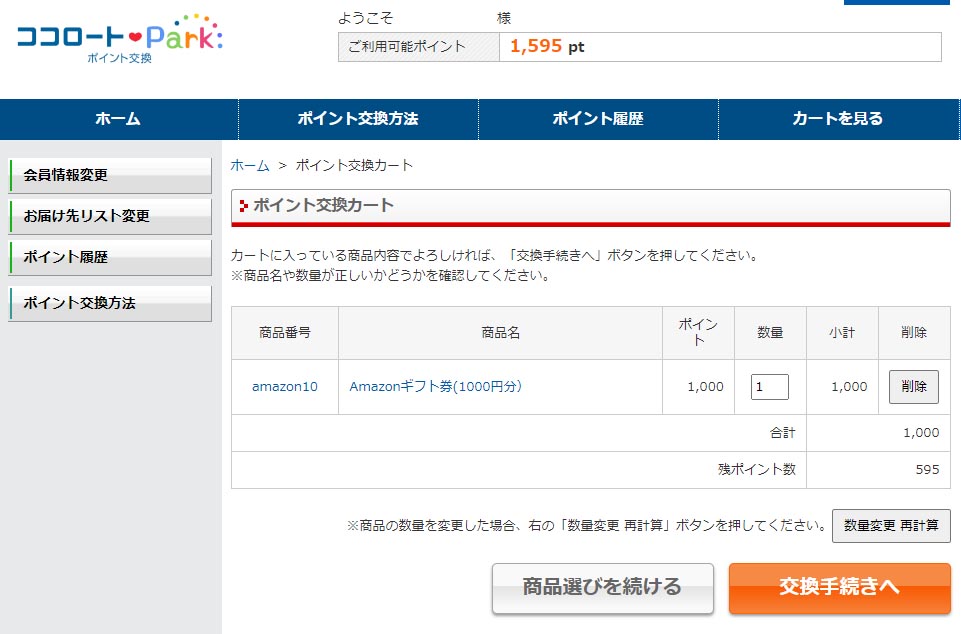Click the 小計 column header
Image resolution: width=961 pixels, height=634 pixels.
coord(842,333)
